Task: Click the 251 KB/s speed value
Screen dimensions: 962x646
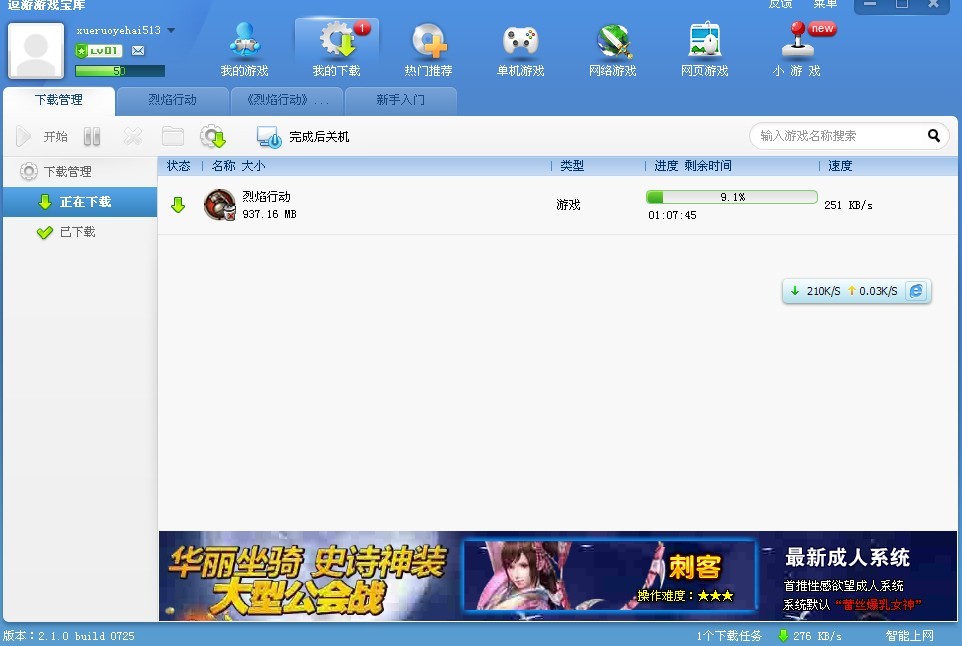Action: [x=848, y=205]
